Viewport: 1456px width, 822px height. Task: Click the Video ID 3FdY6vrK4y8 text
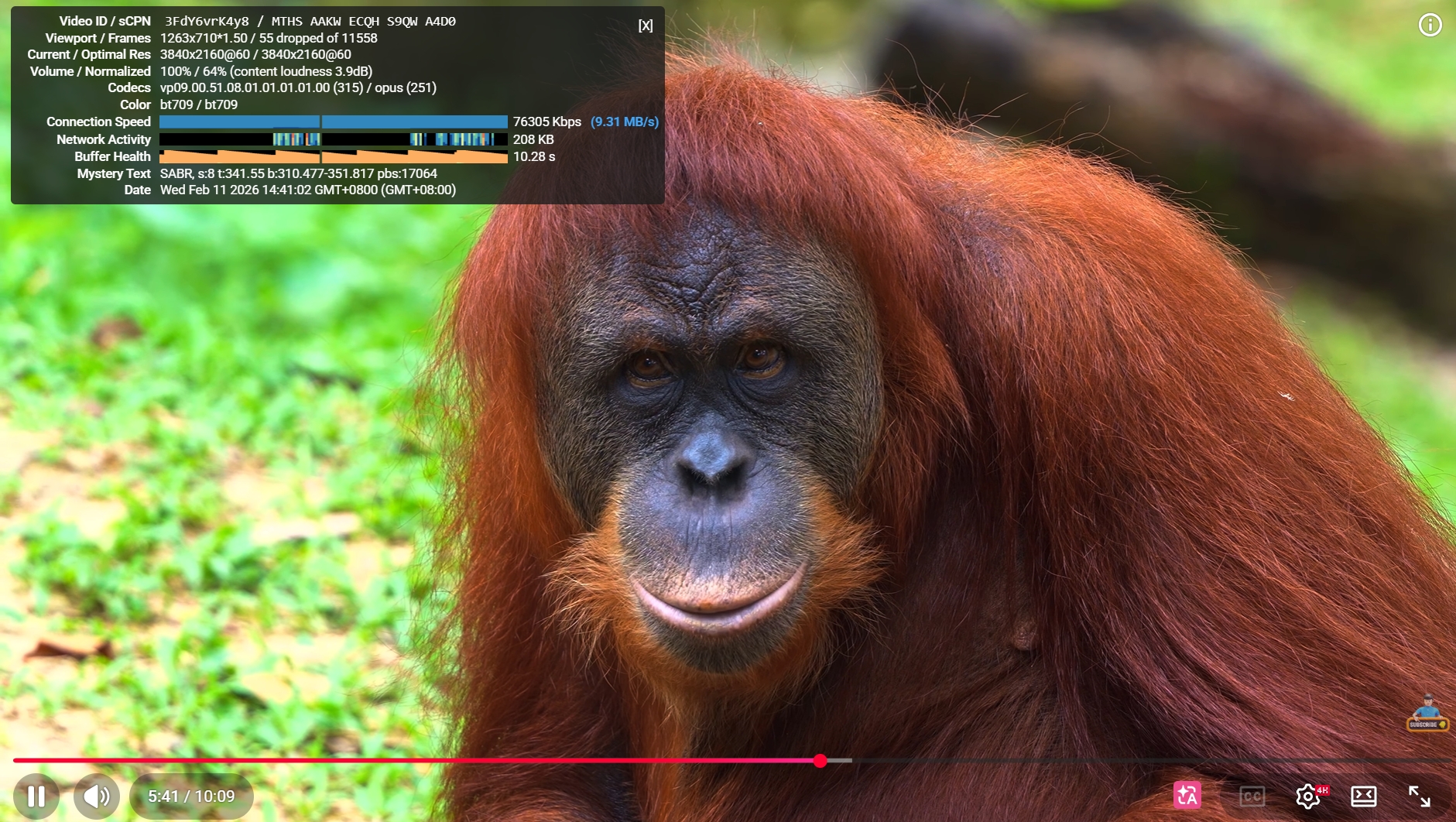[x=207, y=22]
